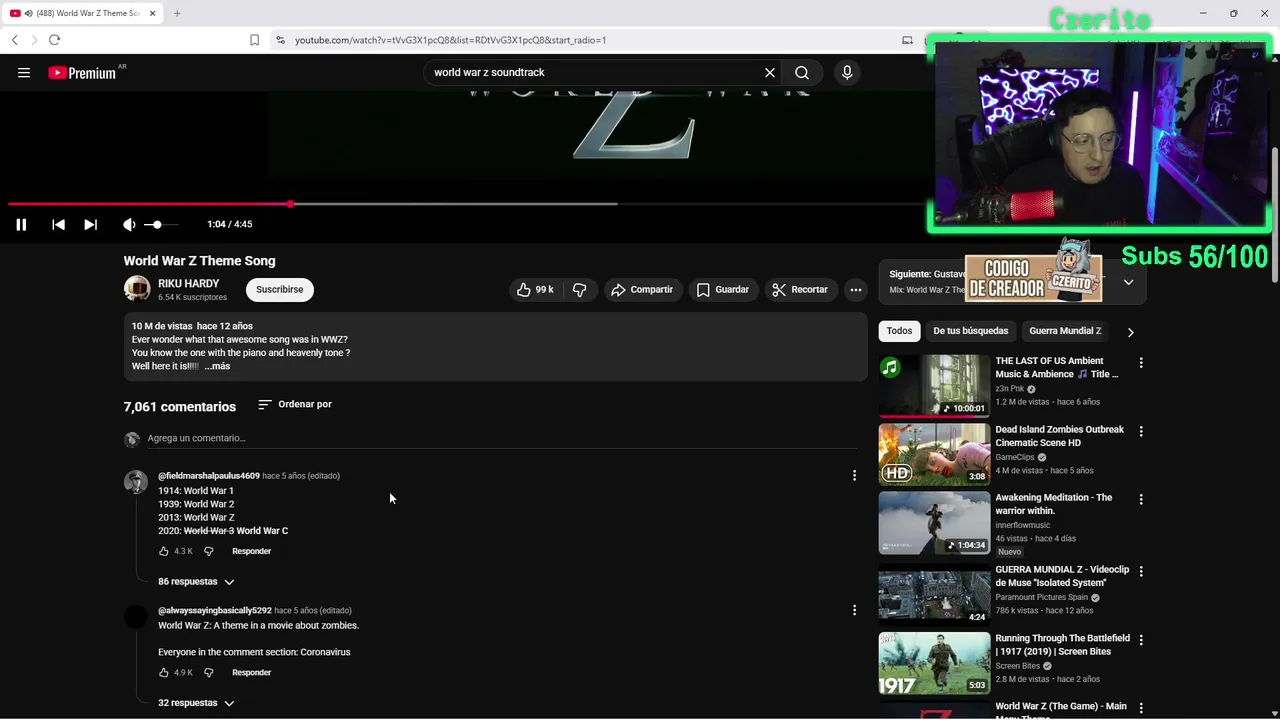The width and height of the screenshot is (1280, 720).
Task: Select the Guerra Mundial Z chip
Action: click(x=1065, y=331)
